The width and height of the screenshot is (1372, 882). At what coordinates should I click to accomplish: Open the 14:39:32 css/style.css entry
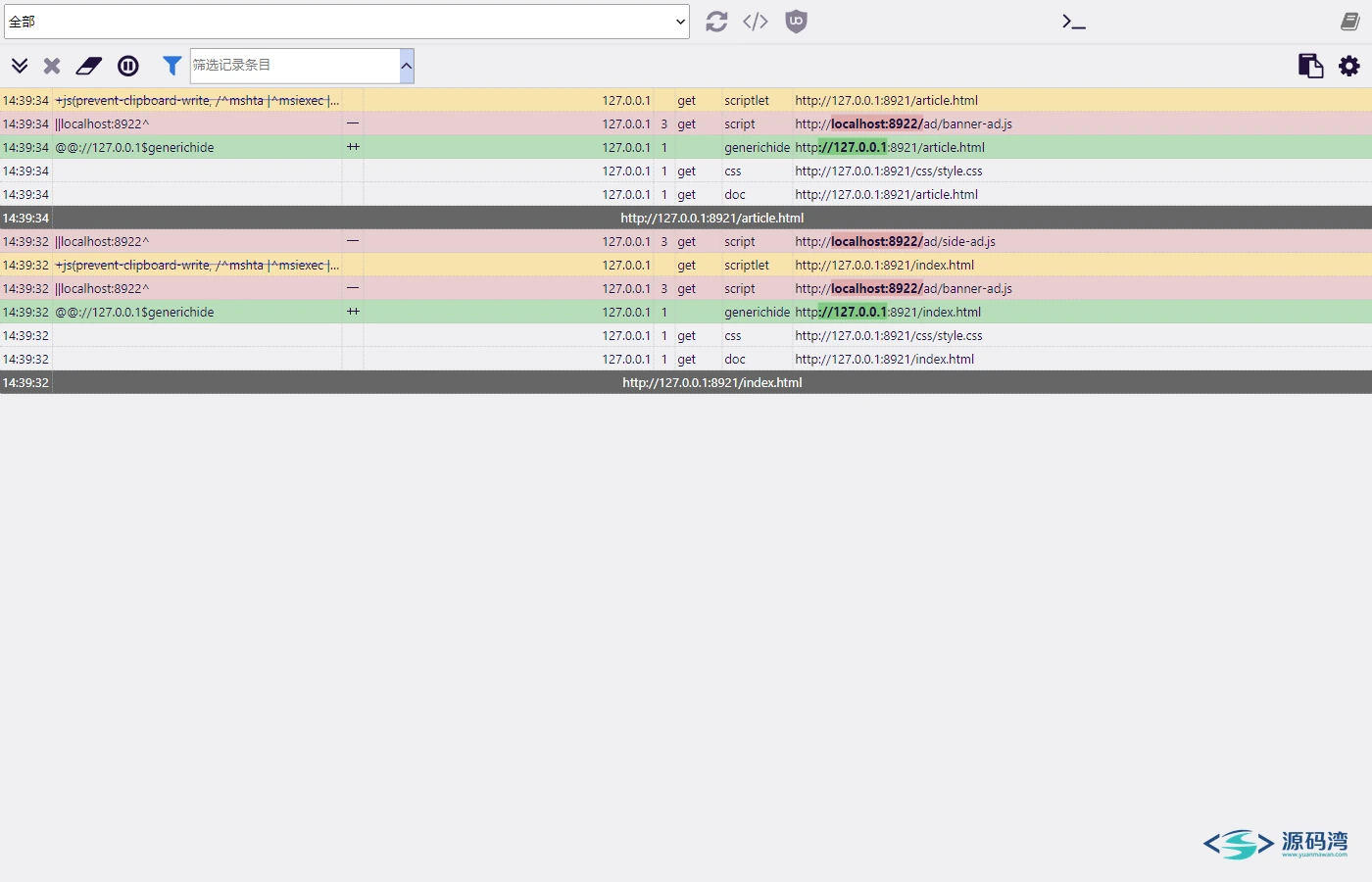(x=889, y=335)
